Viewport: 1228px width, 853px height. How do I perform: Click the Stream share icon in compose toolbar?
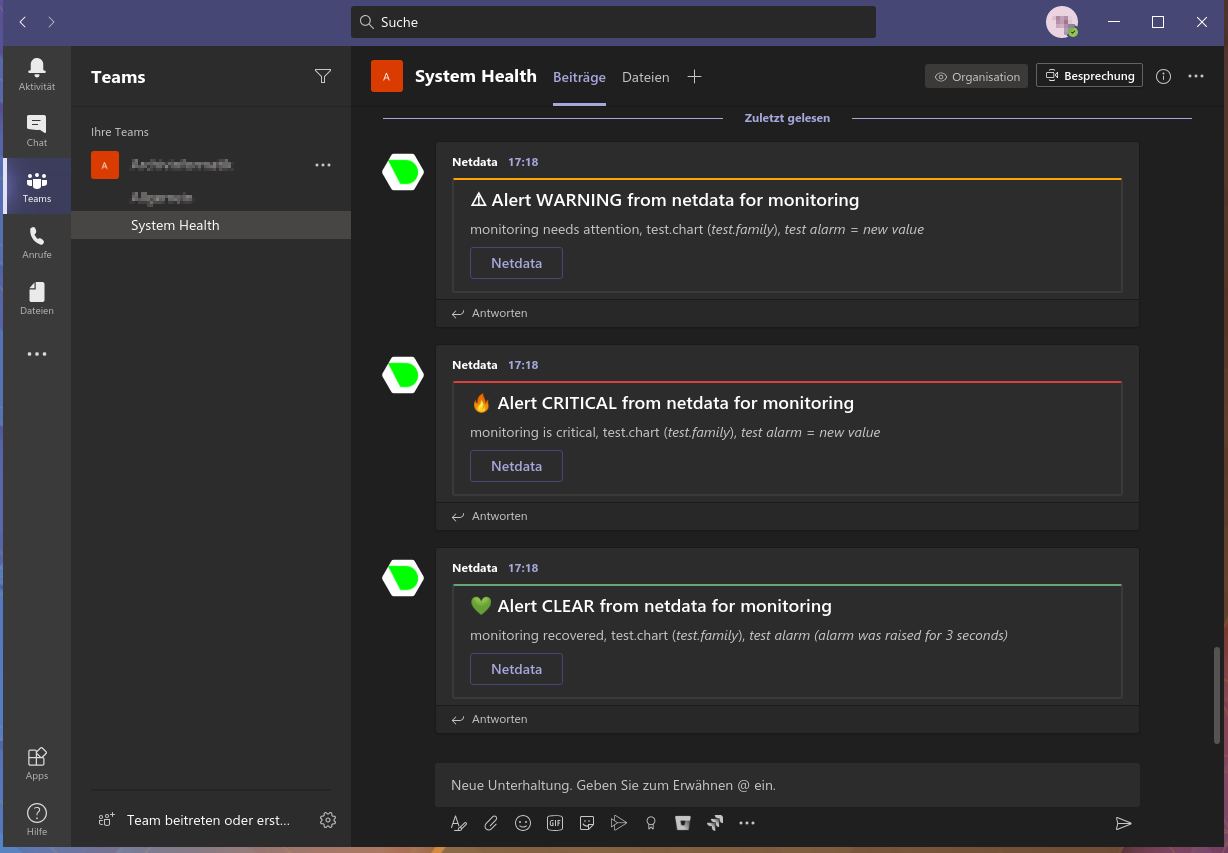(x=619, y=823)
